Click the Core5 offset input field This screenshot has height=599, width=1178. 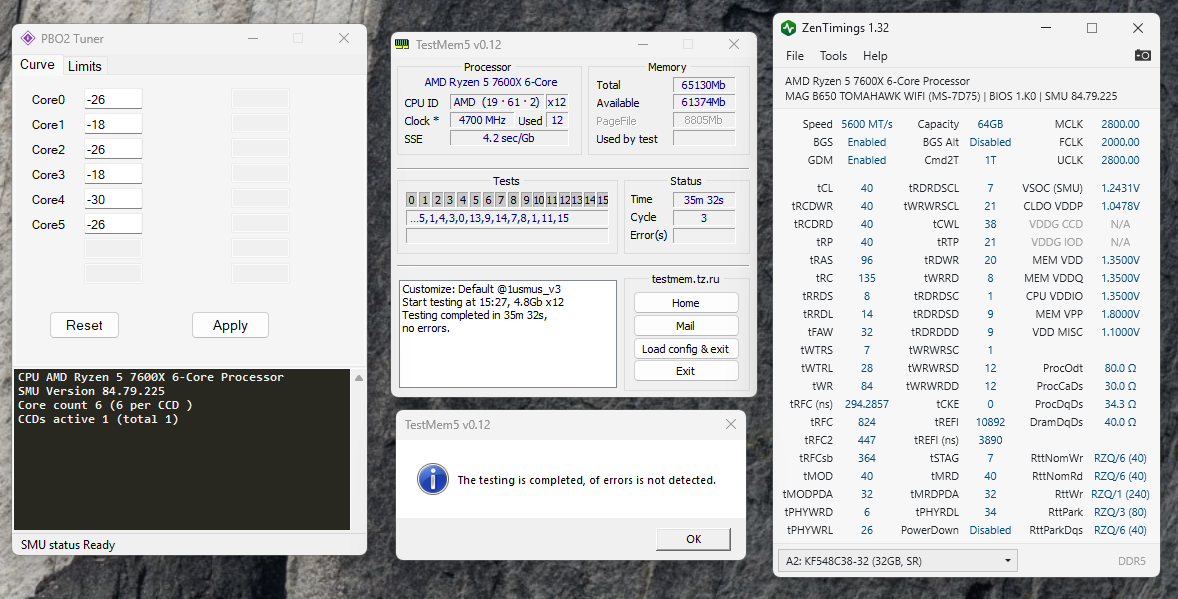click(113, 224)
